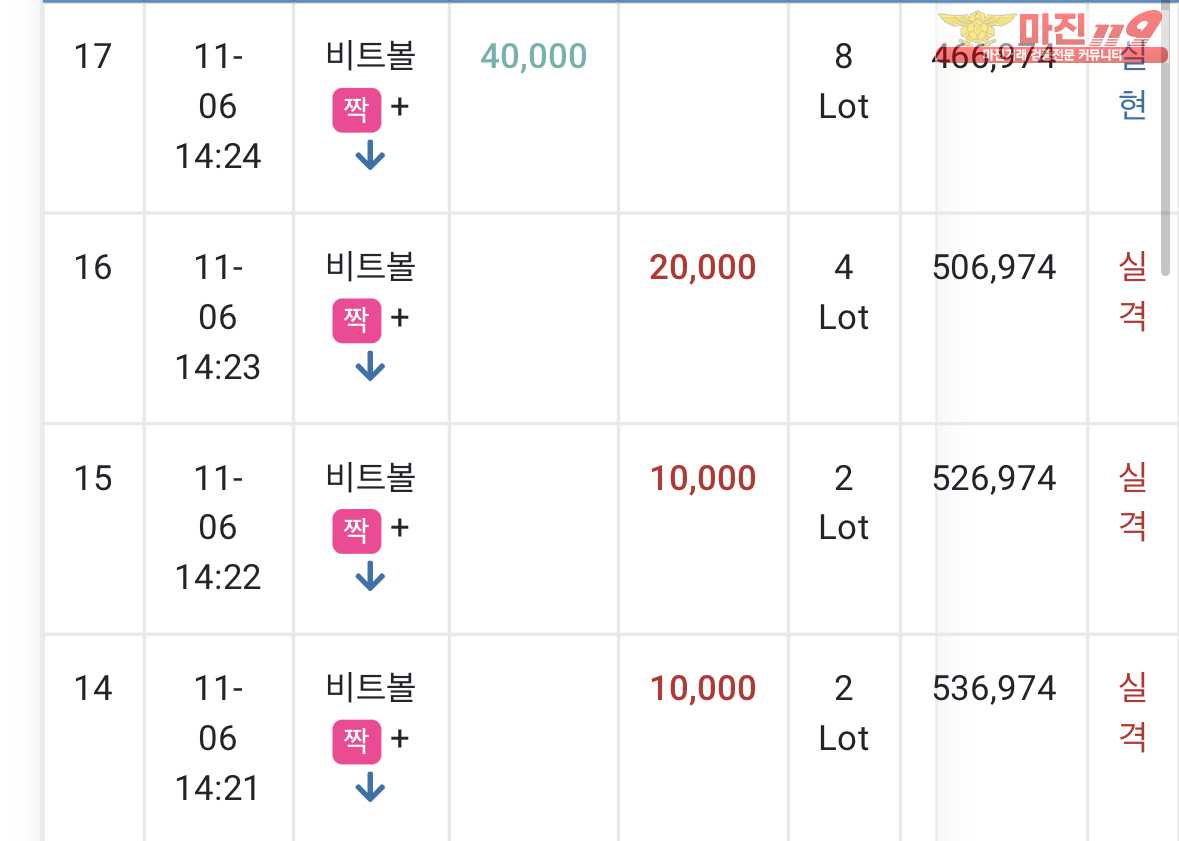
Task: Click the blue down arrow in row 15
Action: 370,576
